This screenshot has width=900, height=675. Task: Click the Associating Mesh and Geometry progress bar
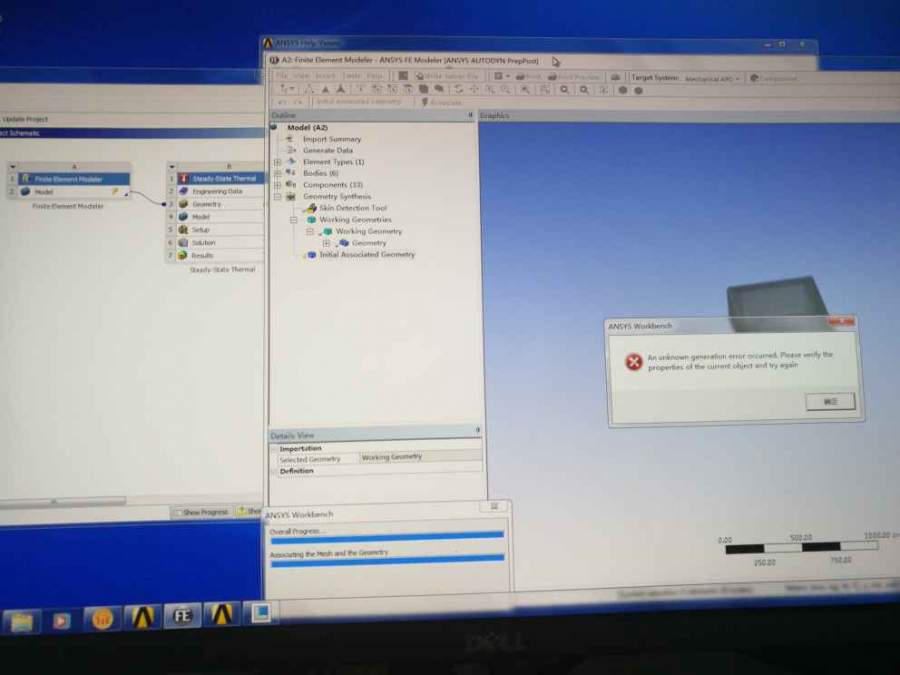[387, 559]
